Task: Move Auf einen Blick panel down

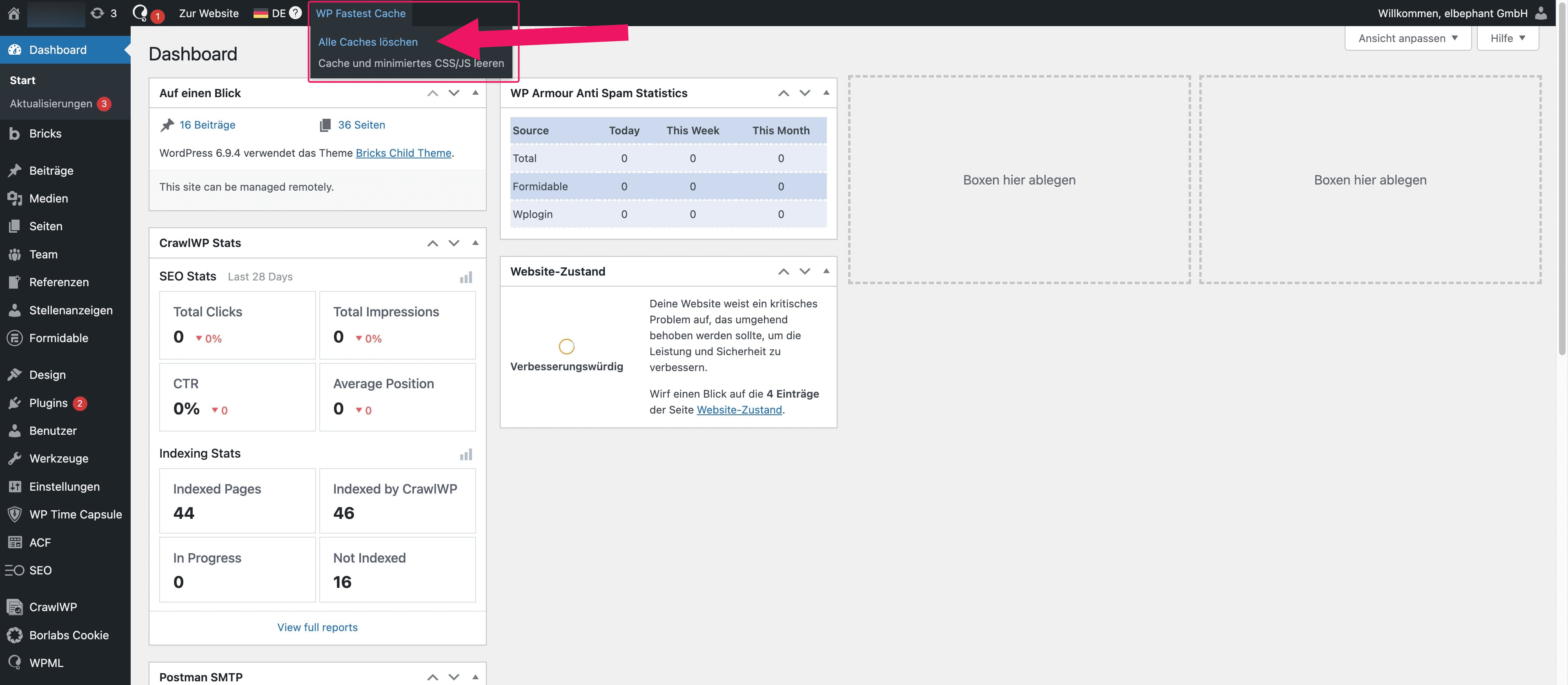Action: 454,93
